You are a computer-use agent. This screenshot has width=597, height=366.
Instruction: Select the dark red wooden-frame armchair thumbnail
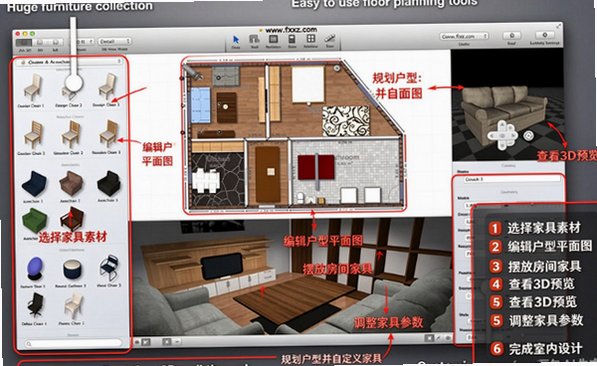coord(72,219)
